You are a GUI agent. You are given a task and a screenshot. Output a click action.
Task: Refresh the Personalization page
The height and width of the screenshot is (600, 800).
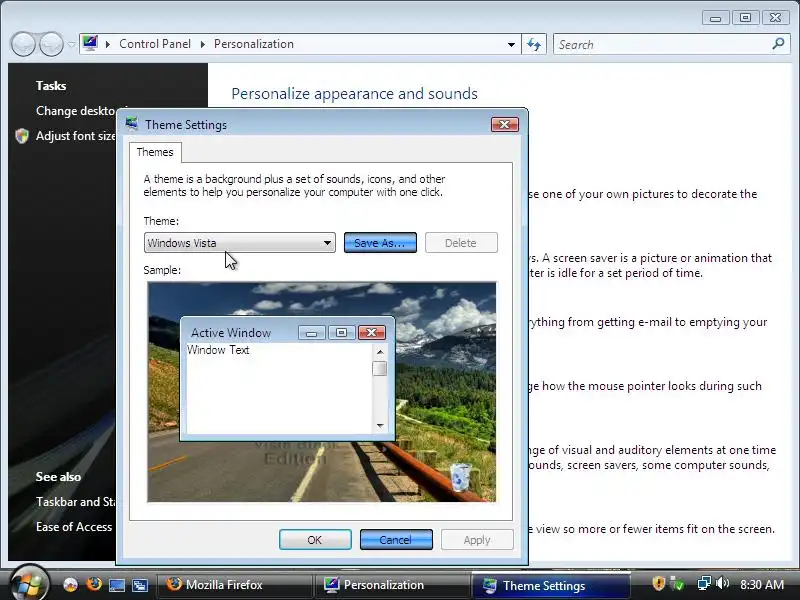[x=534, y=44]
